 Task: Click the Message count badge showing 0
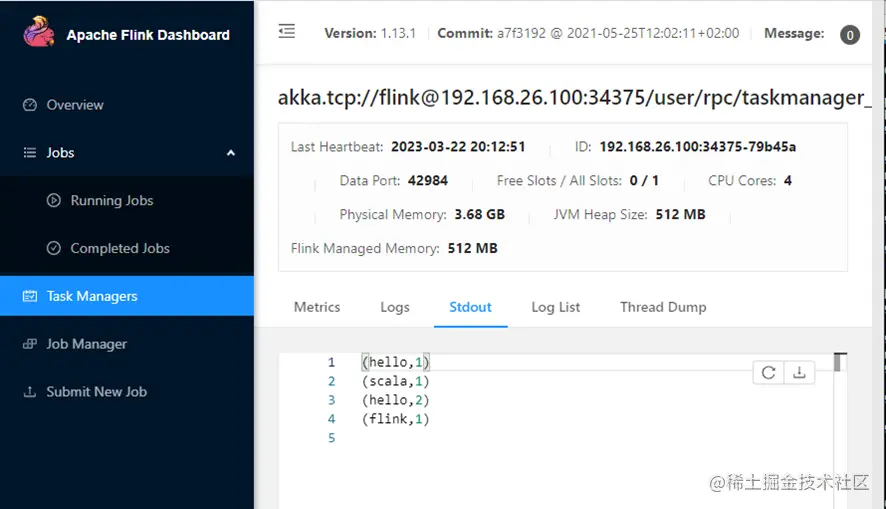(x=850, y=35)
